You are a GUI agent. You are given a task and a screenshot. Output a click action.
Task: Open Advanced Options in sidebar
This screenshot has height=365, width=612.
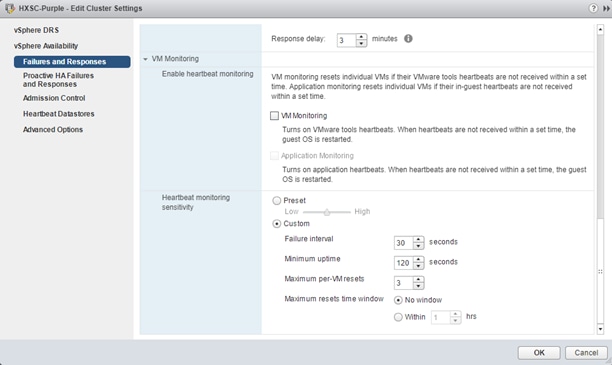point(53,129)
